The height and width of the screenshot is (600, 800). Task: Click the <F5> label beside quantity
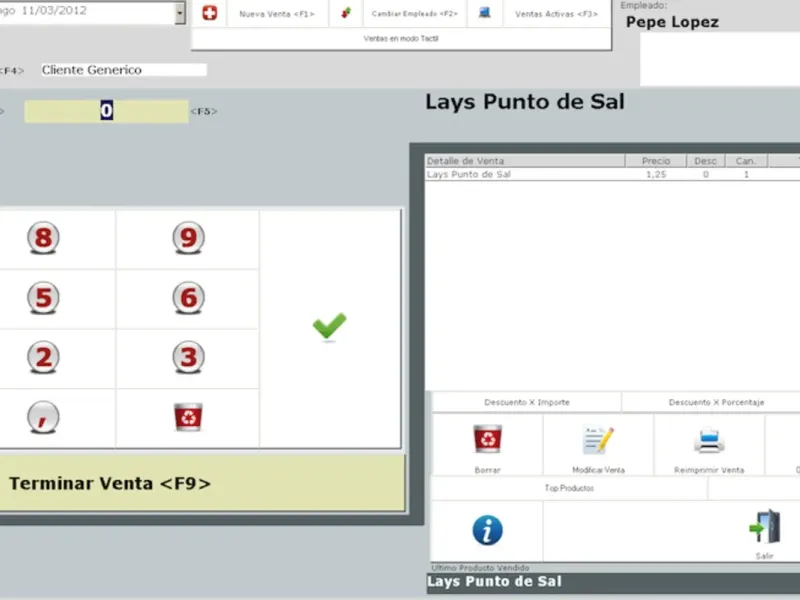pos(204,111)
